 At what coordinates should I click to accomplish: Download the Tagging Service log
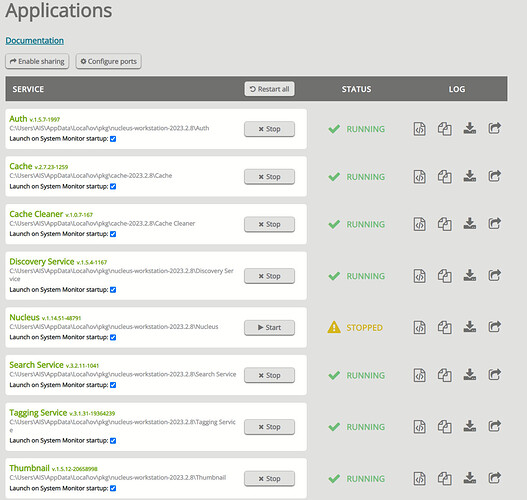pos(470,426)
